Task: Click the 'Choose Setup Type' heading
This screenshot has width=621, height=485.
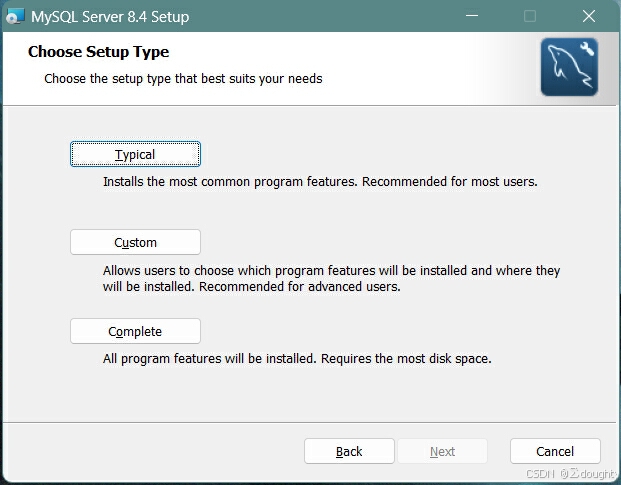Action: pos(99,52)
